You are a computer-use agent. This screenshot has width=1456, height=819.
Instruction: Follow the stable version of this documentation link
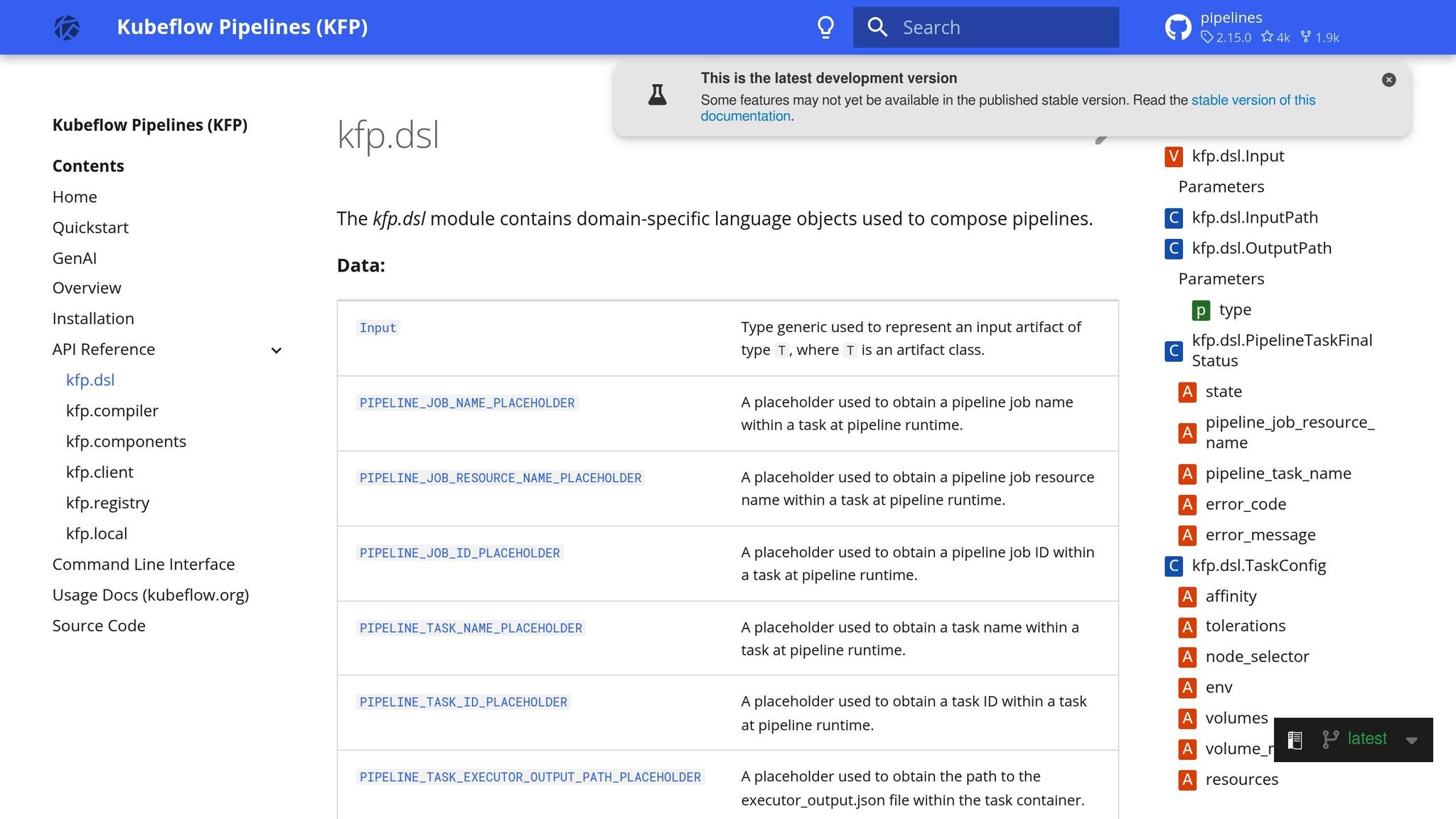pos(1253,100)
